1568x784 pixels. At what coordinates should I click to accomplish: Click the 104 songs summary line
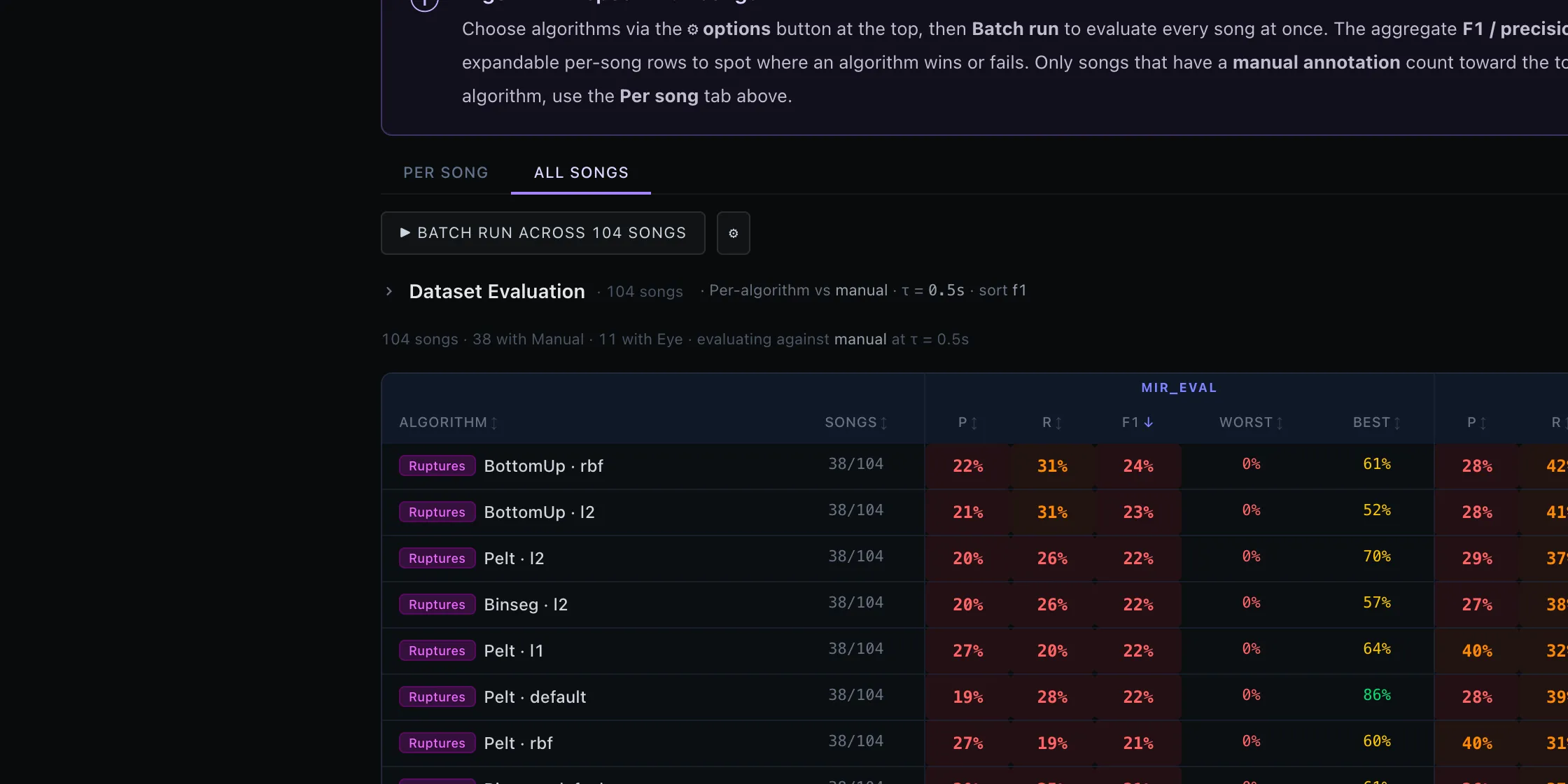675,339
